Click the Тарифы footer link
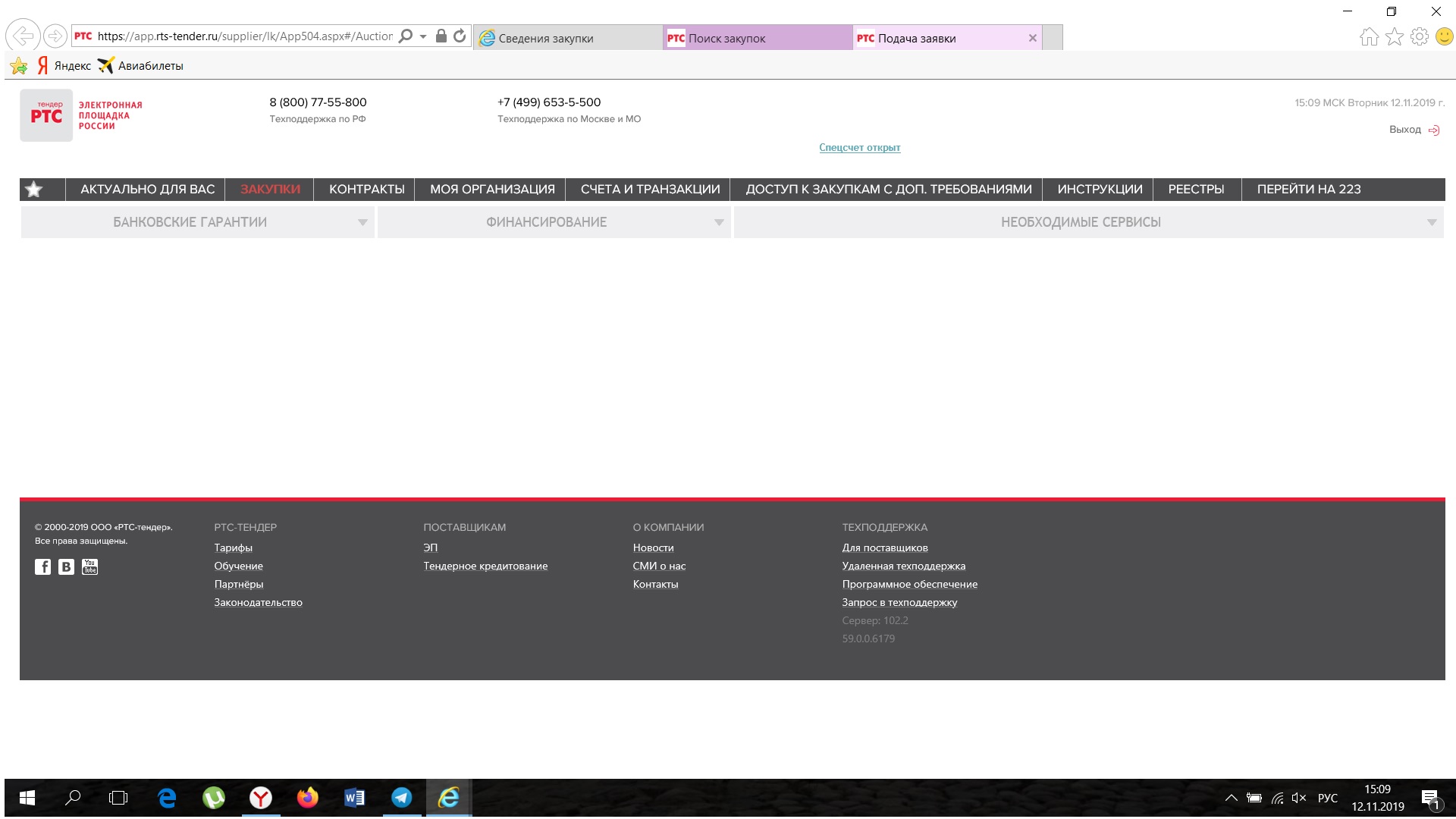 tap(233, 548)
